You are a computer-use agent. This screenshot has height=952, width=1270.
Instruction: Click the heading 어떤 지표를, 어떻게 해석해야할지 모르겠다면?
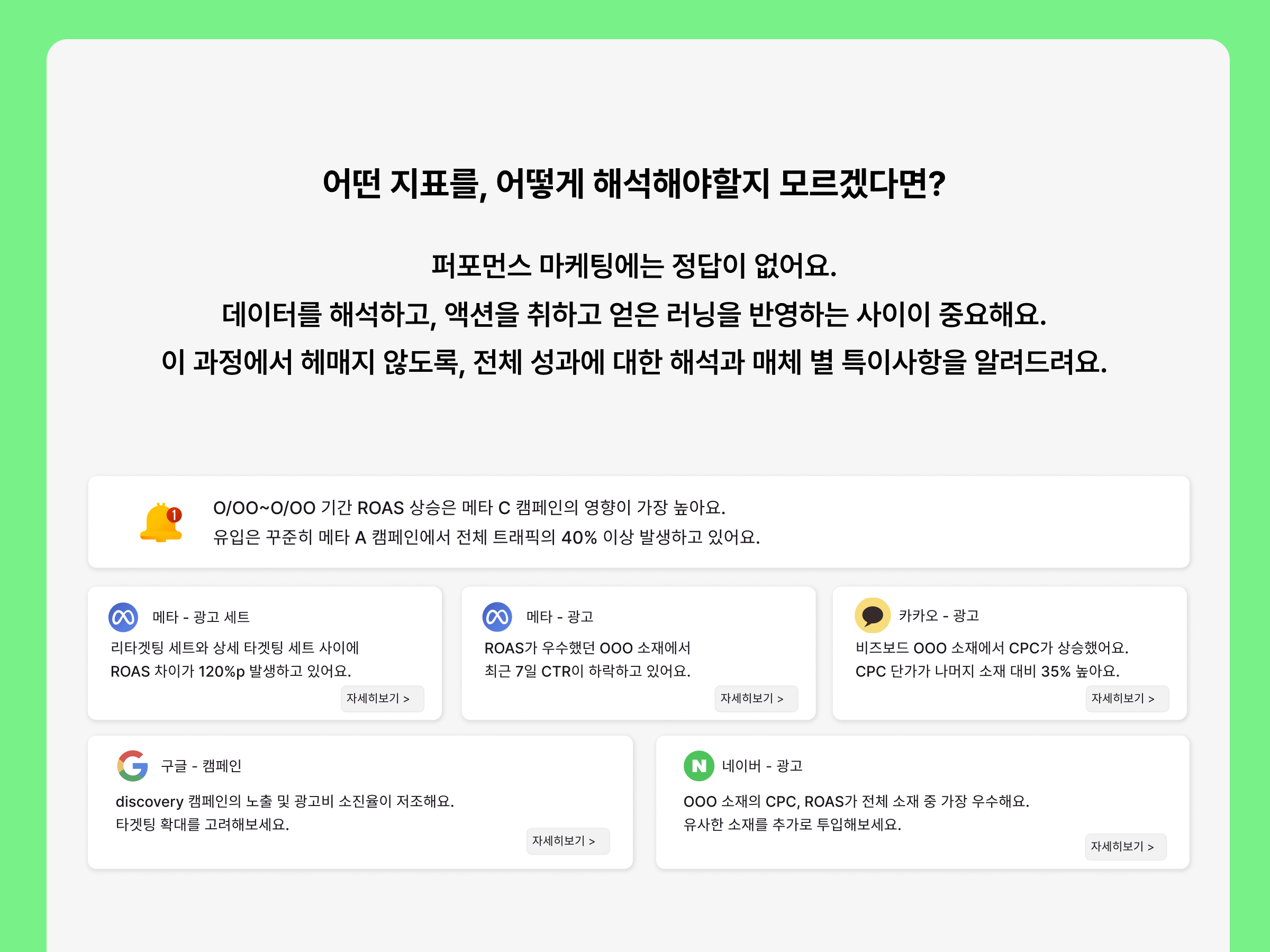point(634,184)
